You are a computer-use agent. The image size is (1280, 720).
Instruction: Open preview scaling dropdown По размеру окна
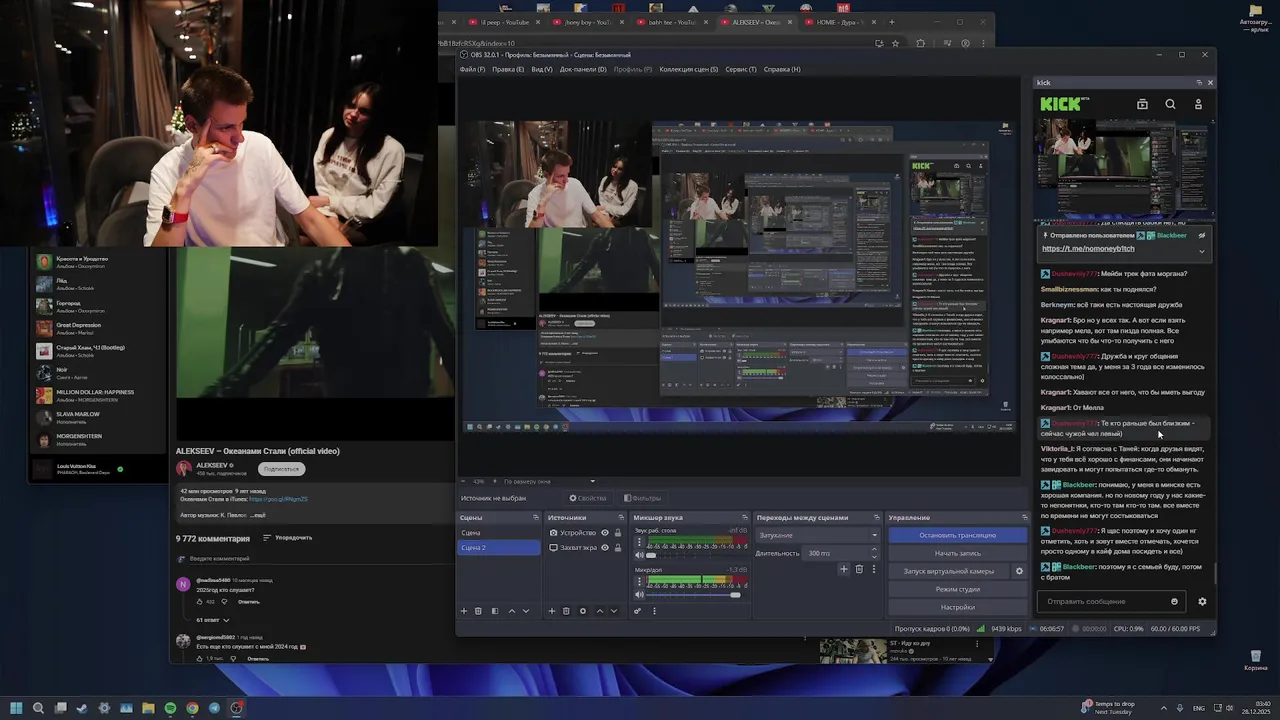pyautogui.click(x=548, y=481)
